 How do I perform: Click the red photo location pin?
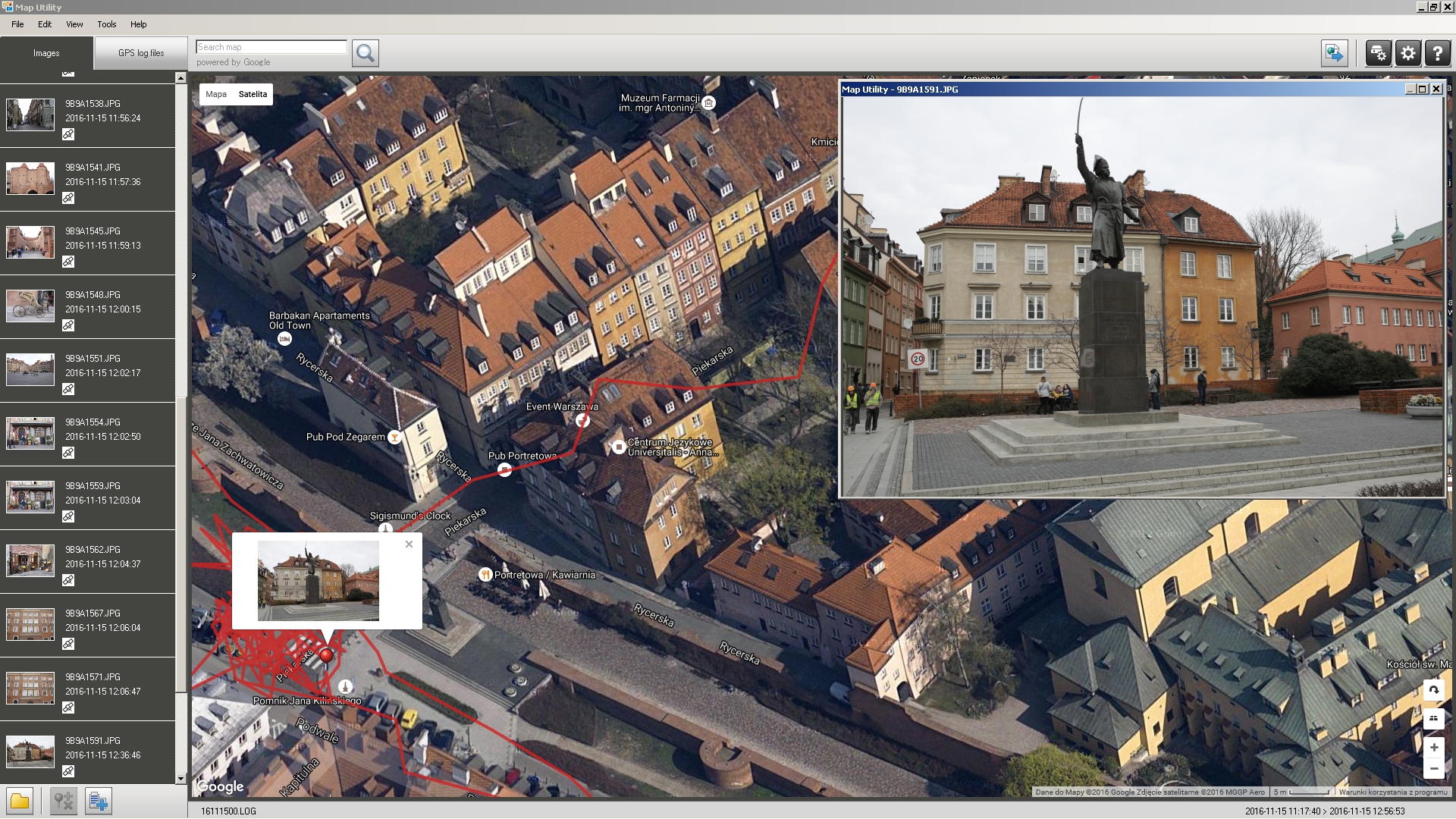click(x=326, y=654)
